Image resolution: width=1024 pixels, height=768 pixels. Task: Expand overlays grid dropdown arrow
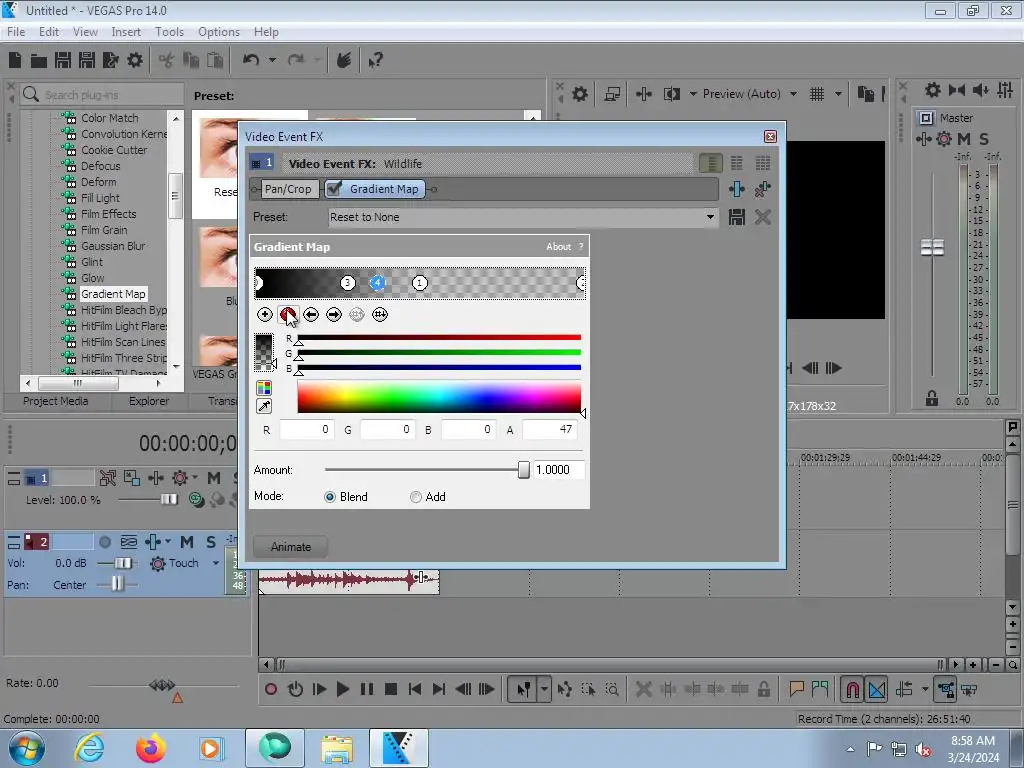tap(838, 94)
